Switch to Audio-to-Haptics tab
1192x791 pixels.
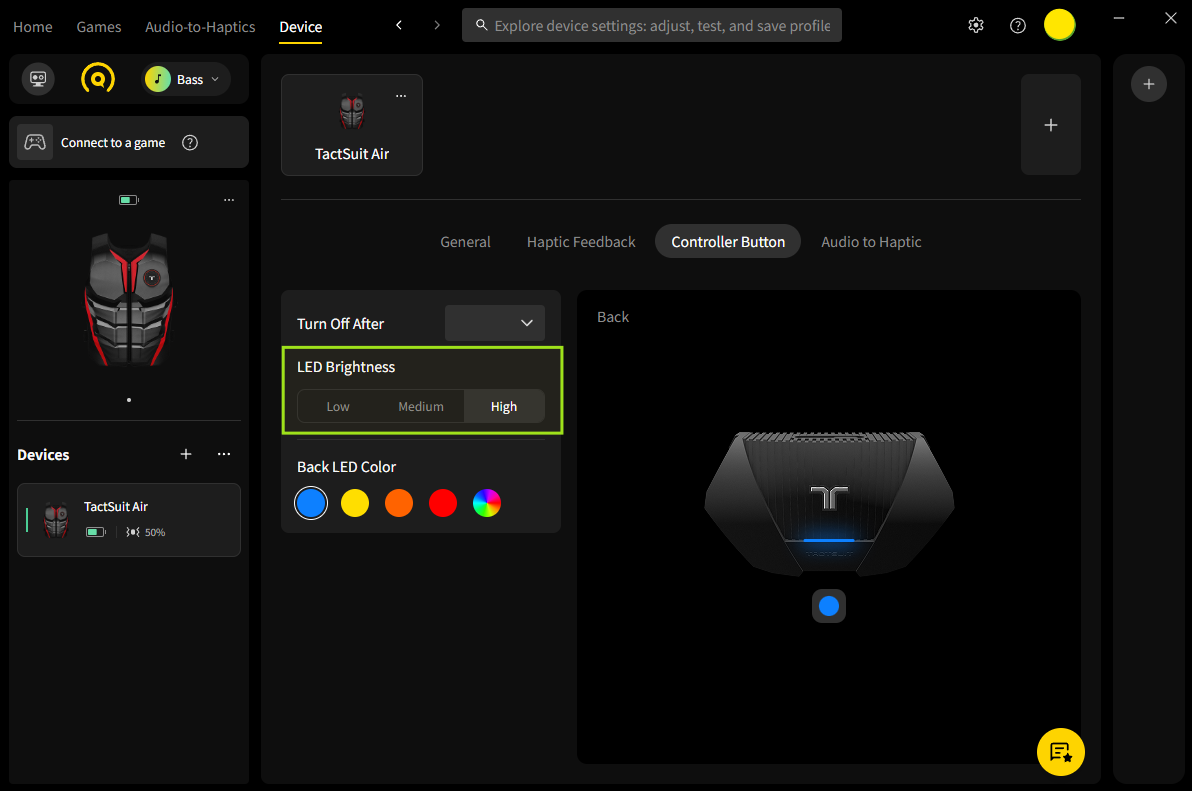click(200, 27)
